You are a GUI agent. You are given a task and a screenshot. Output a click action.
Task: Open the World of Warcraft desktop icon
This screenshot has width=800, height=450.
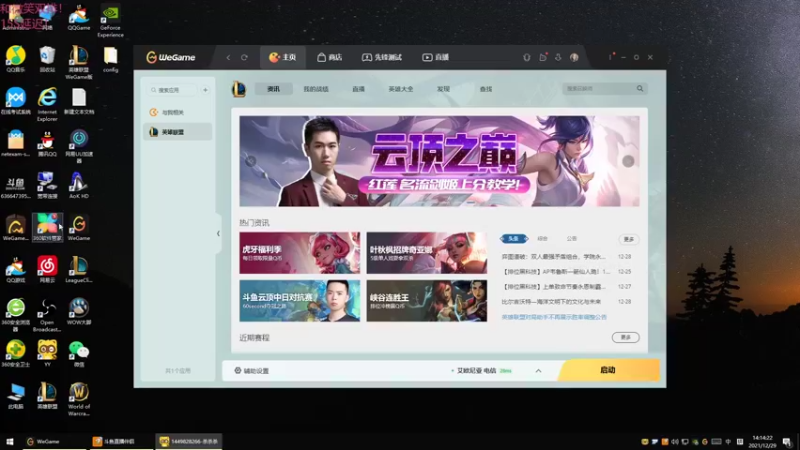pyautogui.click(x=79, y=399)
